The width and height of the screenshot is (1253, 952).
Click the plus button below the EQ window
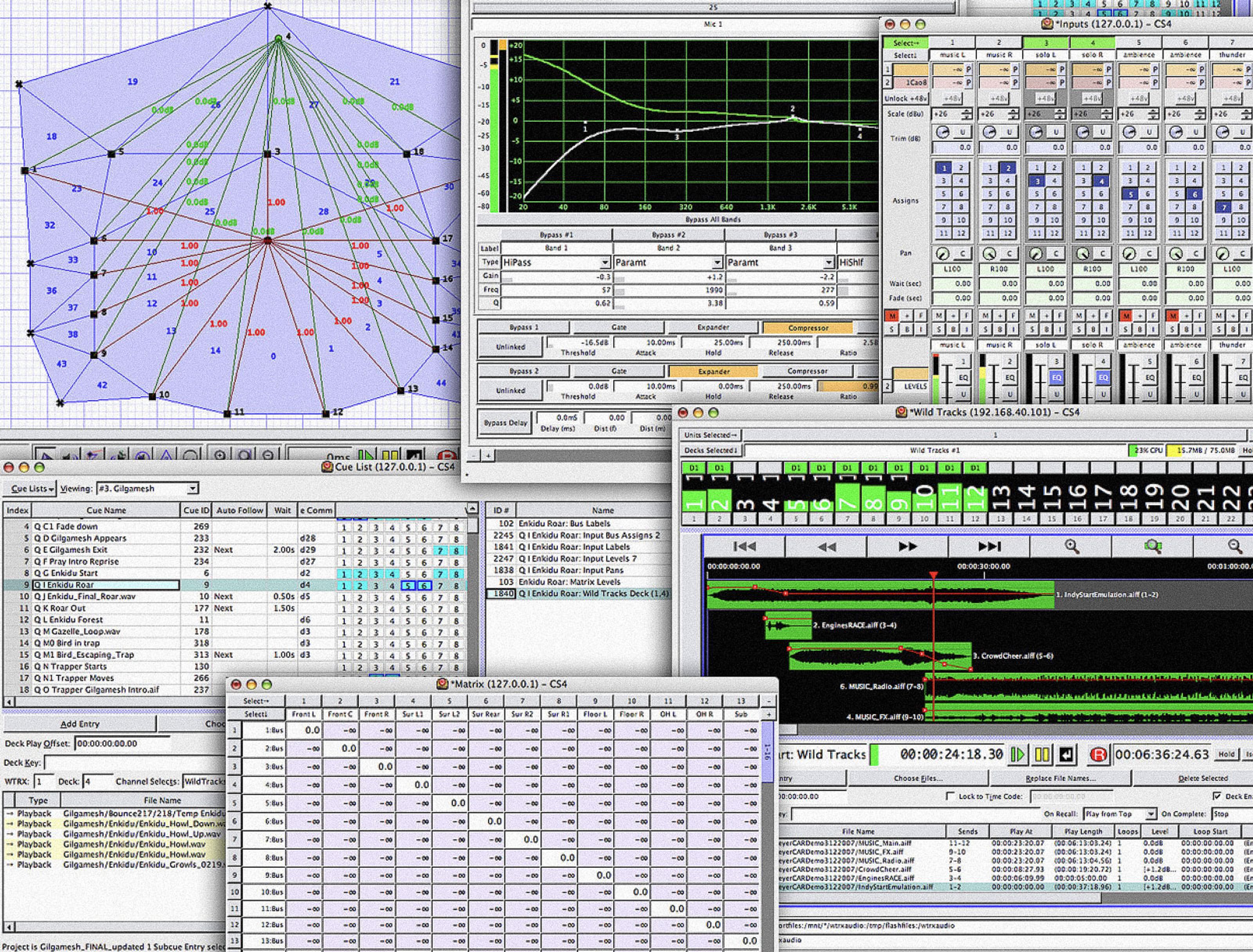(488, 455)
